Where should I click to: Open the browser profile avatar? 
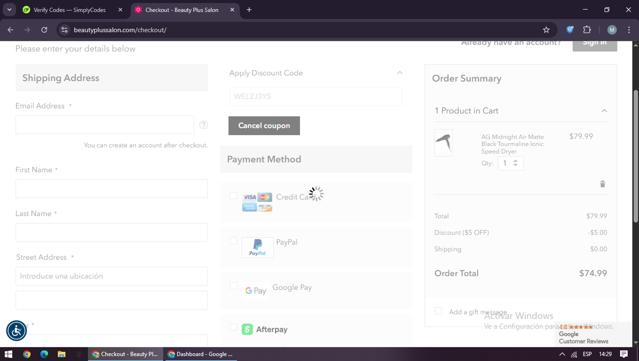pos(612,29)
